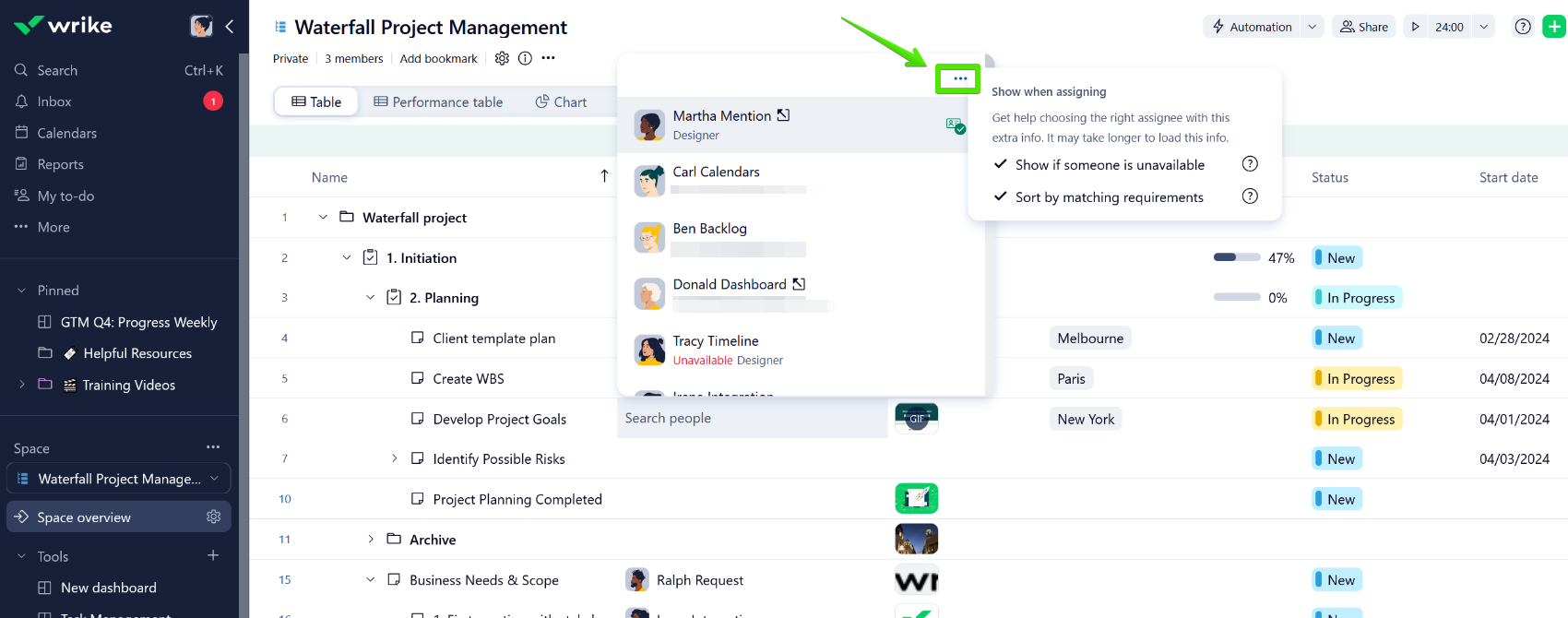The height and width of the screenshot is (618, 1568).
Task: Open the Waterfall Project Manage... space dropdown
Action: pyautogui.click(x=119, y=479)
